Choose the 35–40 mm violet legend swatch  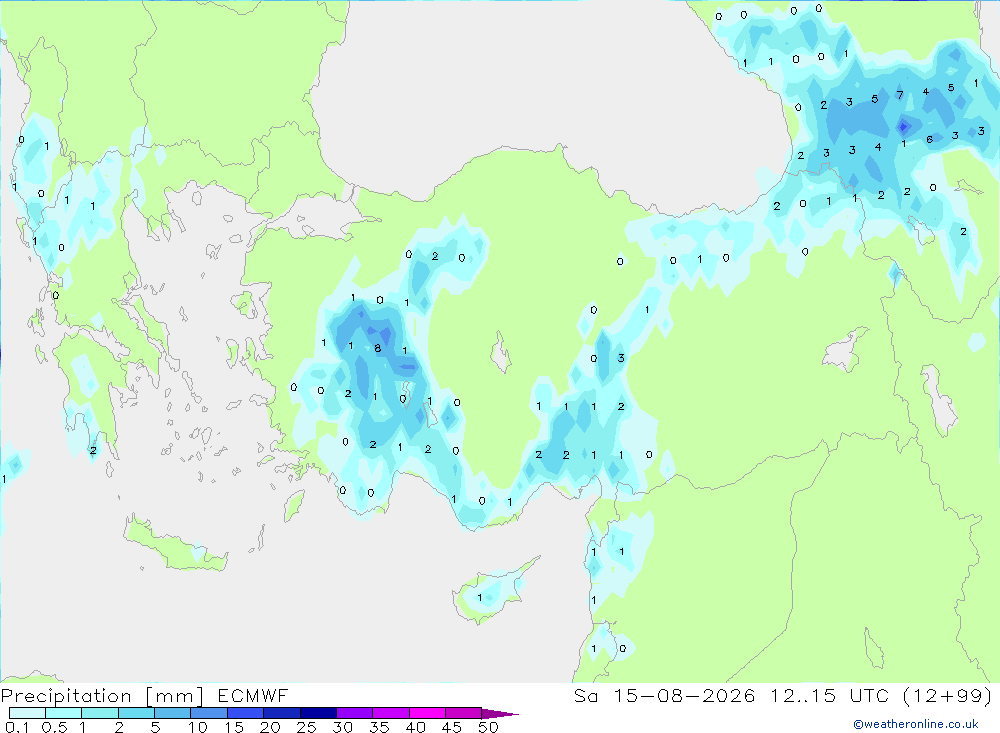click(x=391, y=713)
